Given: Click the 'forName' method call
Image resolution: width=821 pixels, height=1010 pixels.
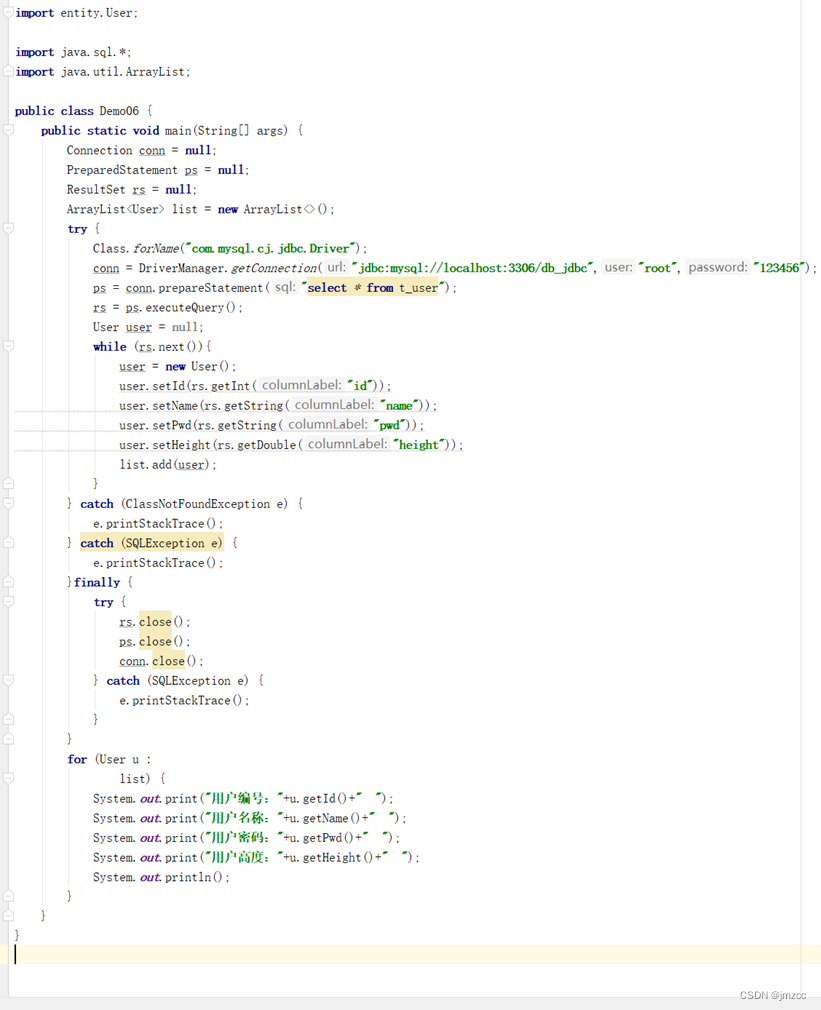Looking at the screenshot, I should (x=156, y=249).
